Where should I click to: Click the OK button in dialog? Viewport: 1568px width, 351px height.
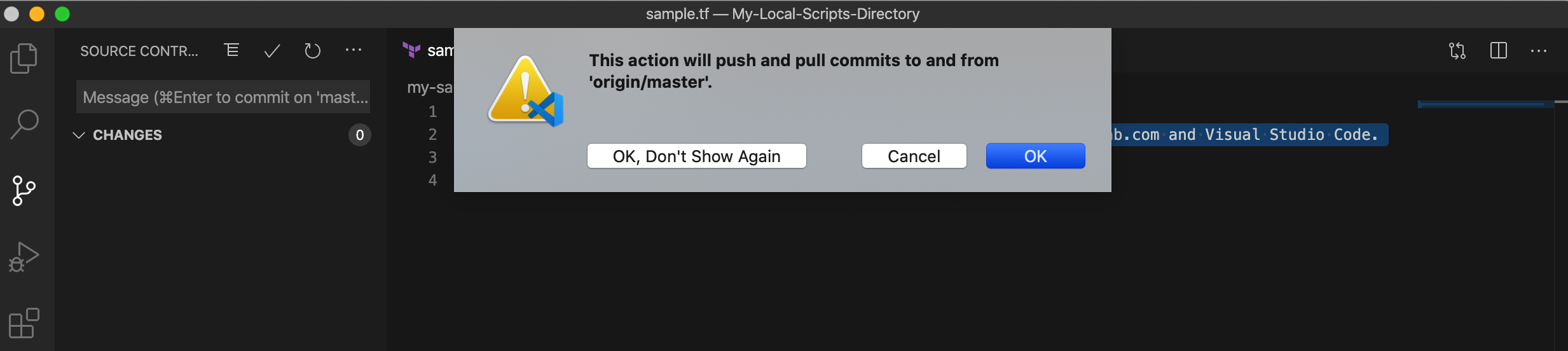[x=1035, y=156]
